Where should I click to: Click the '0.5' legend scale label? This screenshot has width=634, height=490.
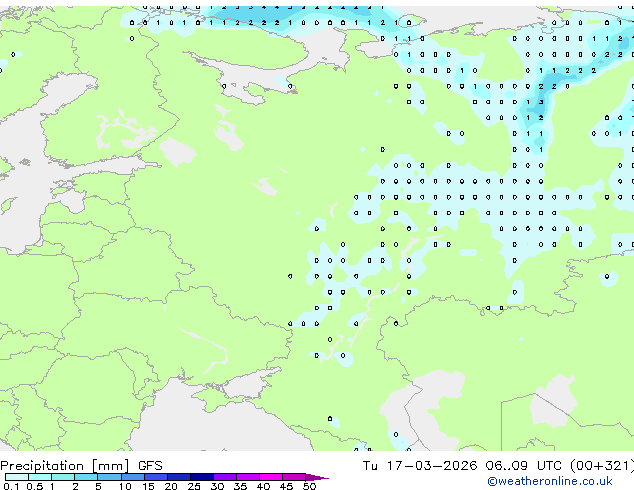[35, 486]
